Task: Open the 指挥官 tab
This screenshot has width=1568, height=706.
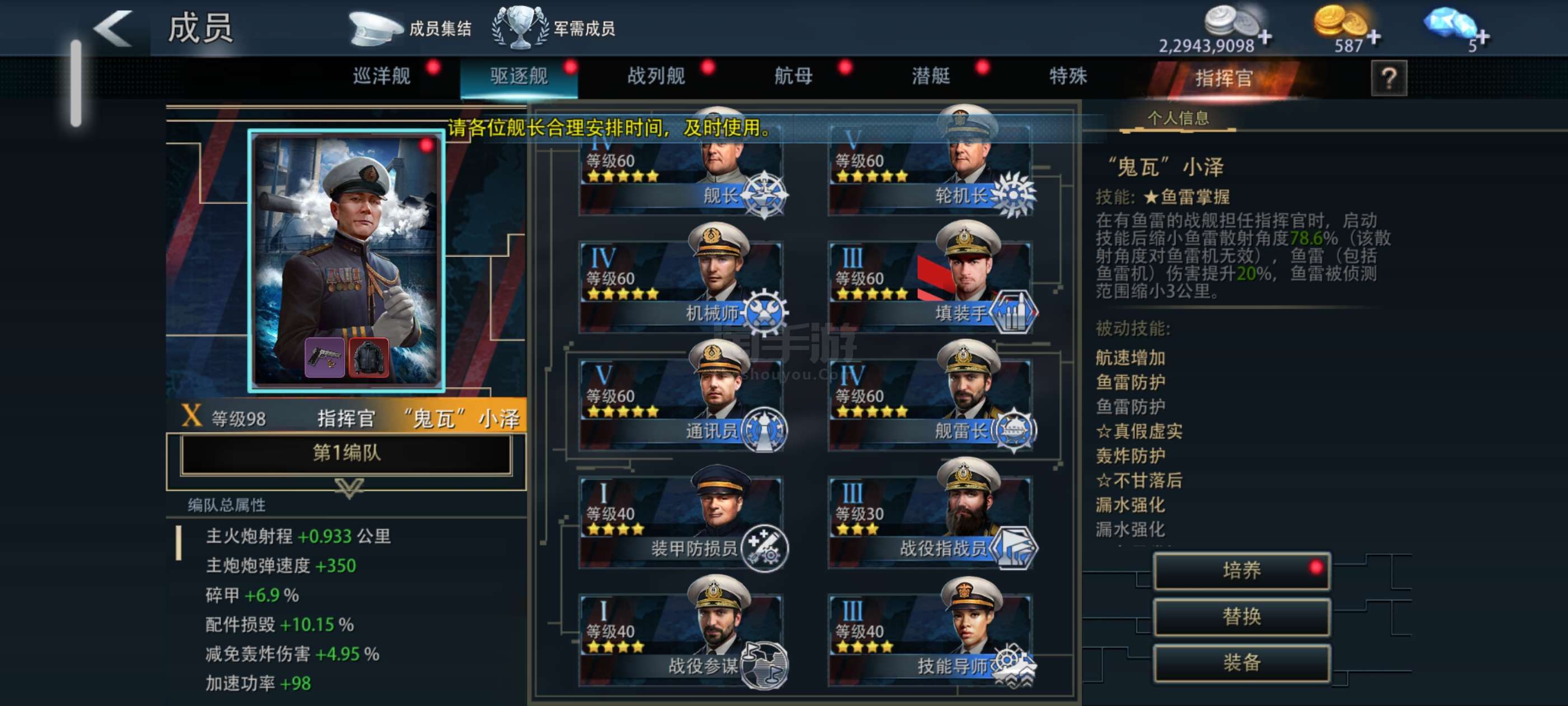Action: pos(1224,78)
